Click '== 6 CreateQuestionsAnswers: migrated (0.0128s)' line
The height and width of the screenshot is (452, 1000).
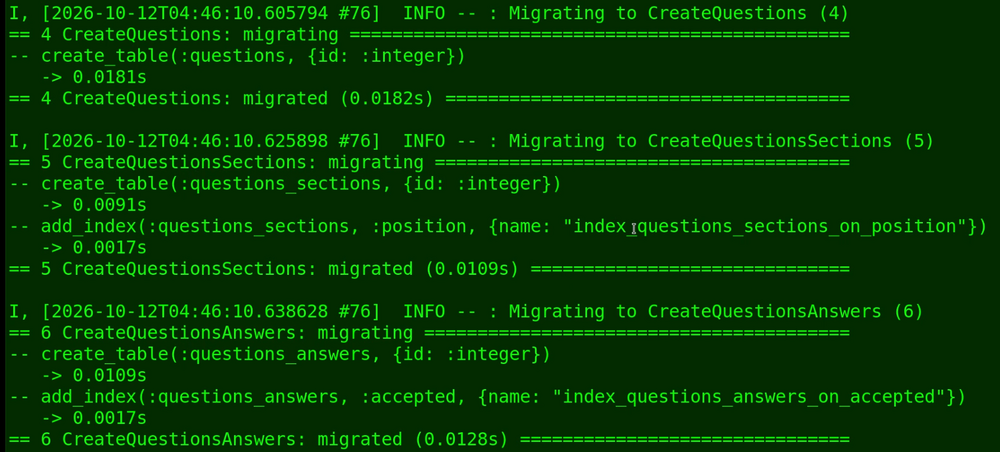pyautogui.click(x=429, y=439)
